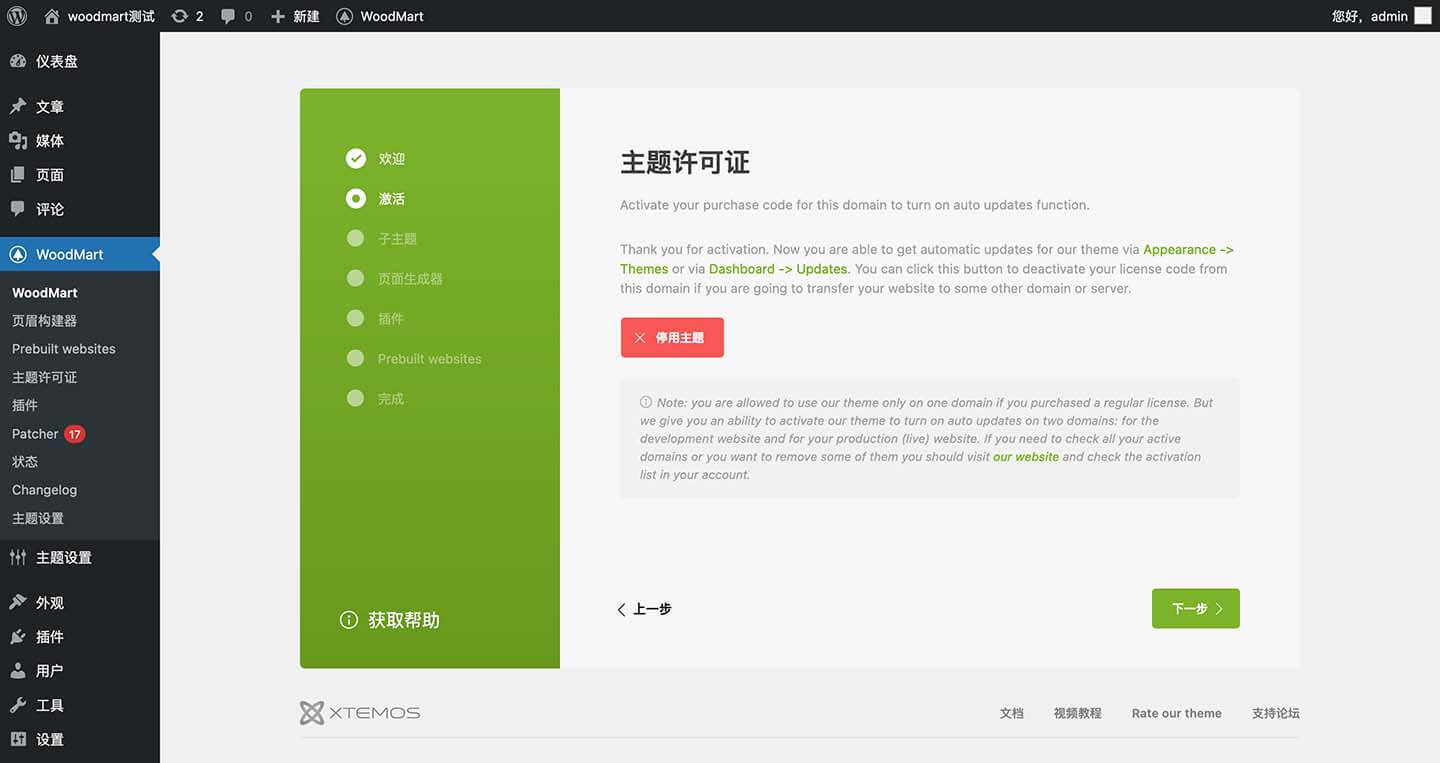Select the Prebuilt websites wizard step
1440x763 pixels.
414,359
